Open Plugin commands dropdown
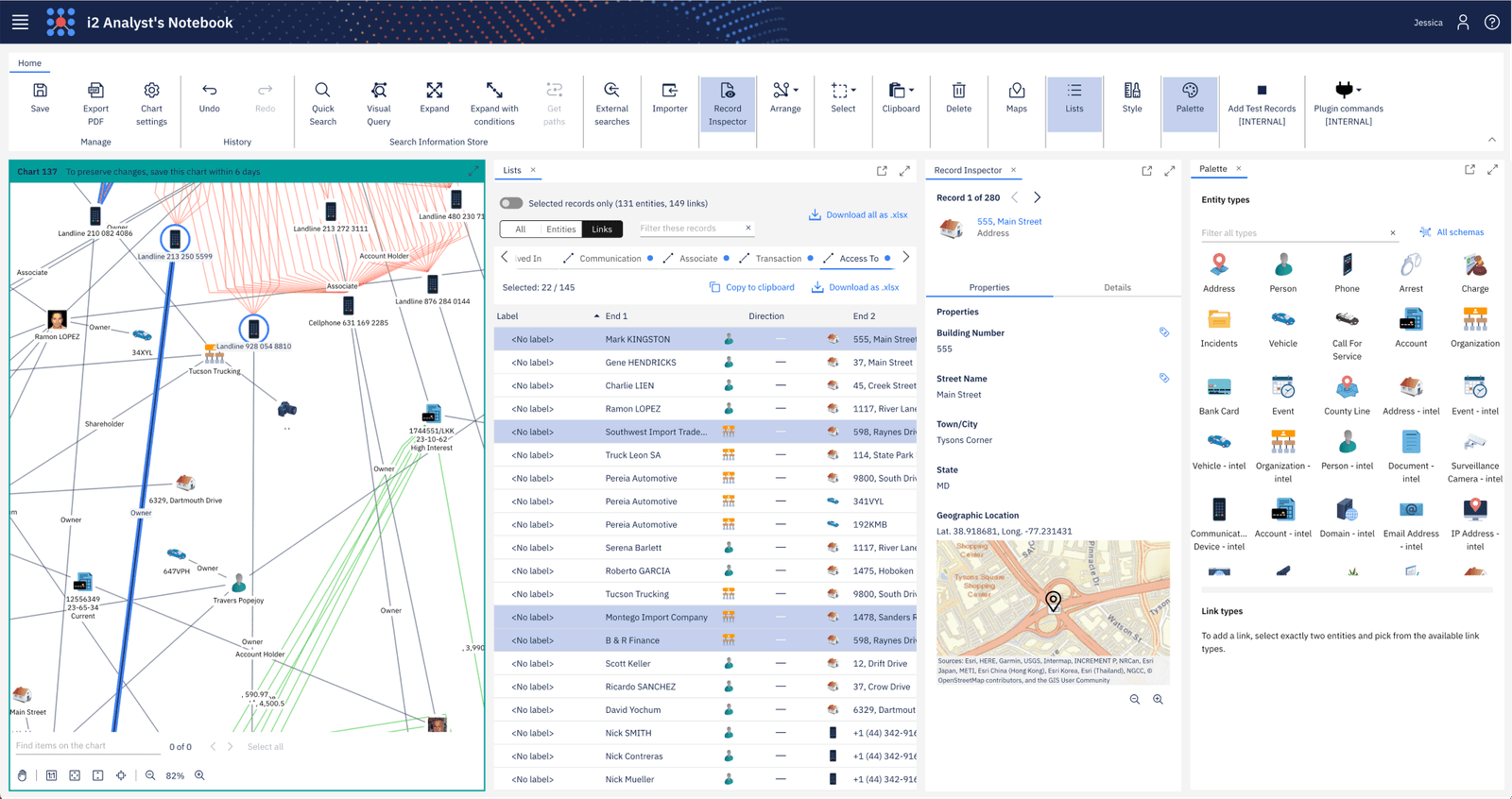1512x799 pixels. coord(1349,103)
